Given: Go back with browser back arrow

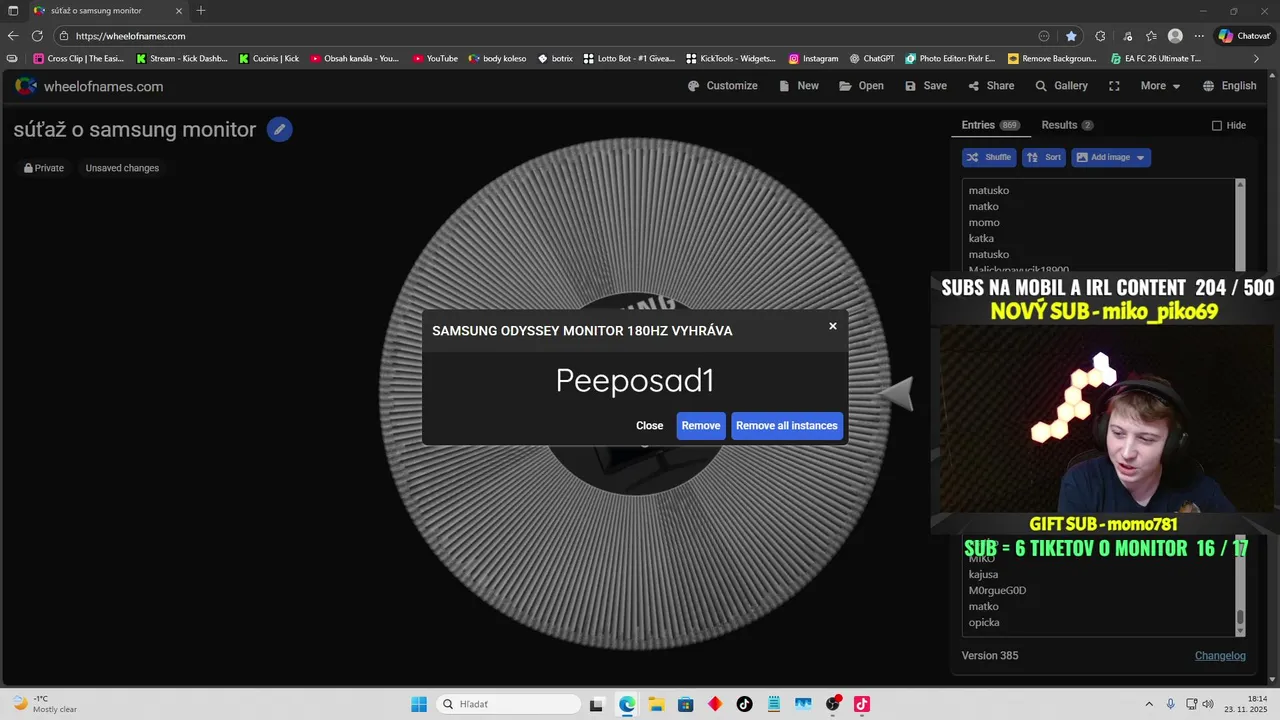Looking at the screenshot, I should pyautogui.click(x=13, y=36).
